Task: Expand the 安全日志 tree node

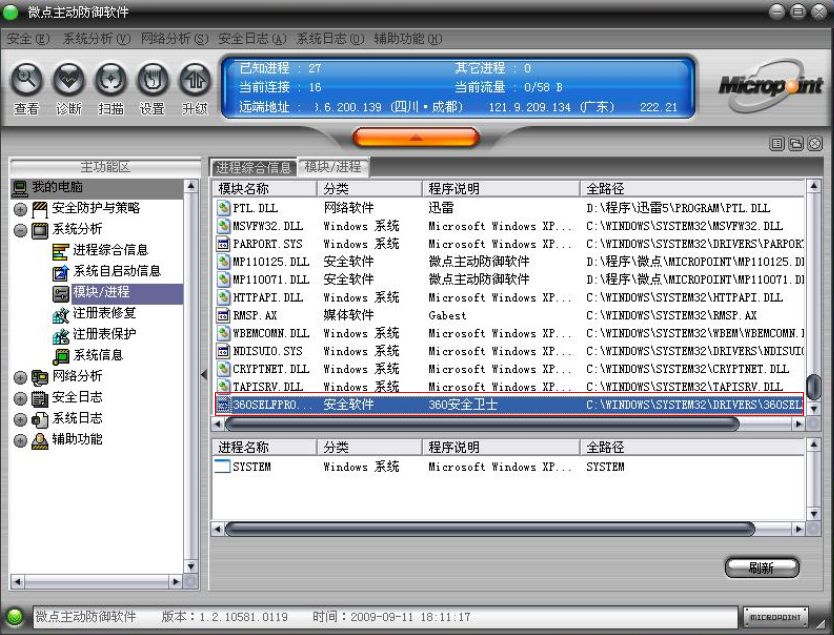Action: (x=20, y=398)
